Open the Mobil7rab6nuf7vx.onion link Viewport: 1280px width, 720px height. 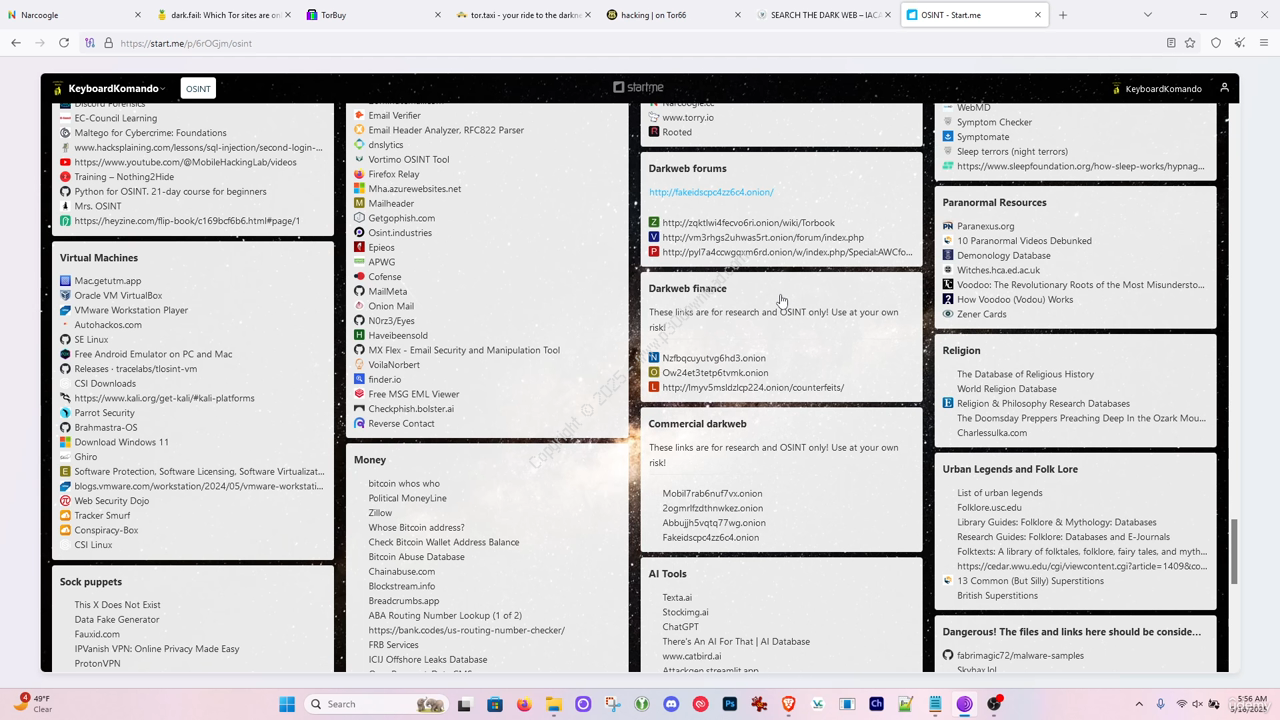(x=712, y=494)
